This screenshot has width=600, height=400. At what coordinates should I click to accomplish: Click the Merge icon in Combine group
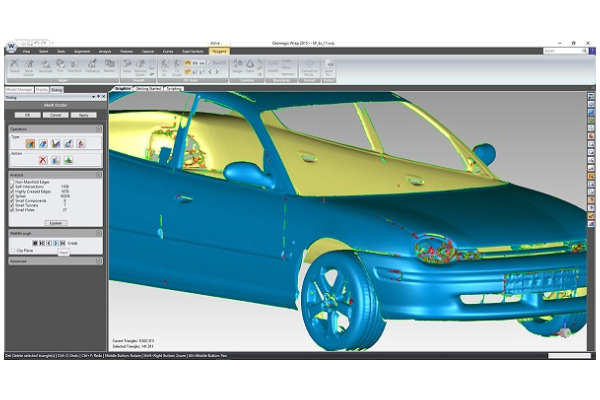237,66
